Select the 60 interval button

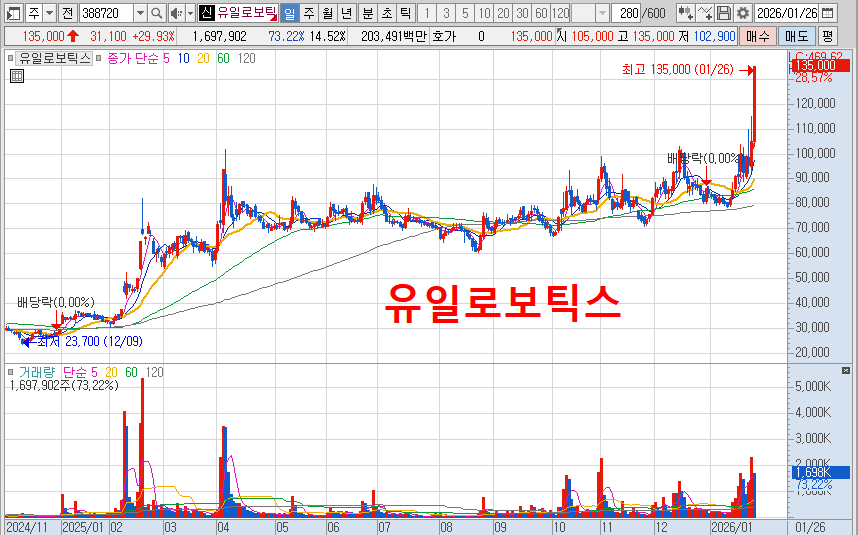click(x=541, y=13)
